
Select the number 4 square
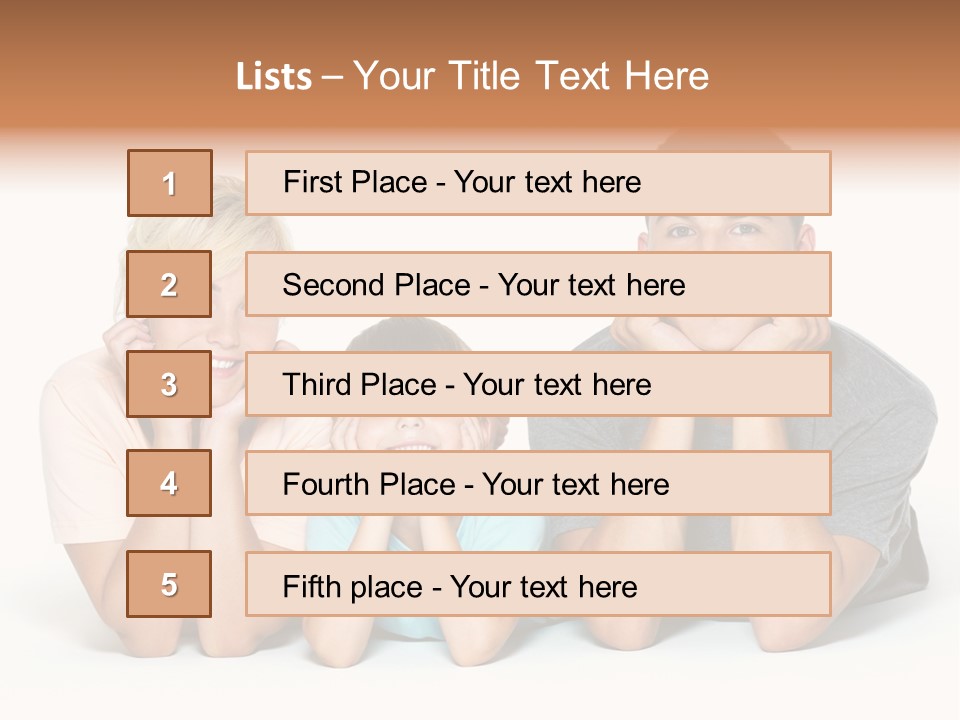click(170, 483)
